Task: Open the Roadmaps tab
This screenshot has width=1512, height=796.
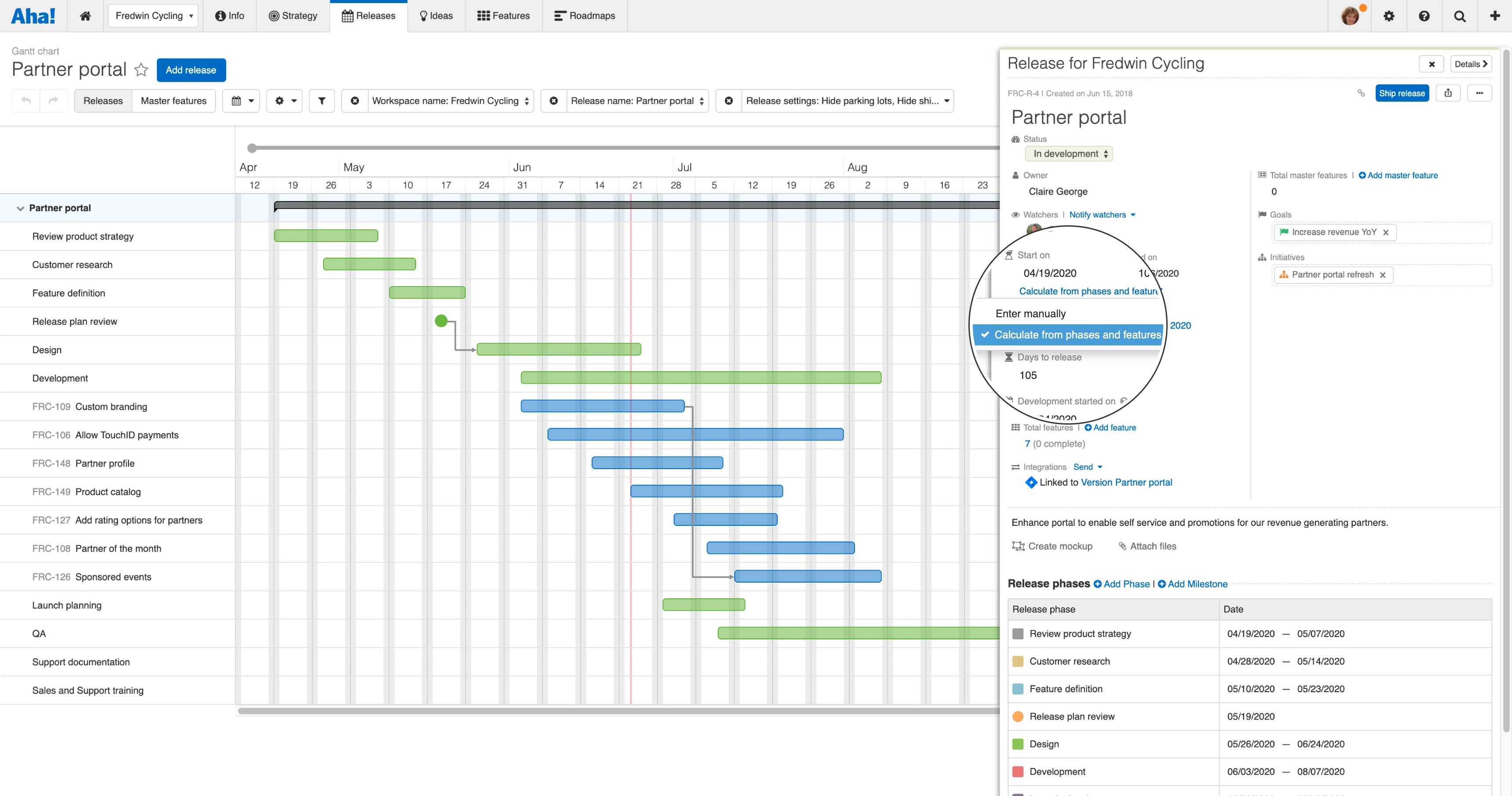Action: [584, 16]
